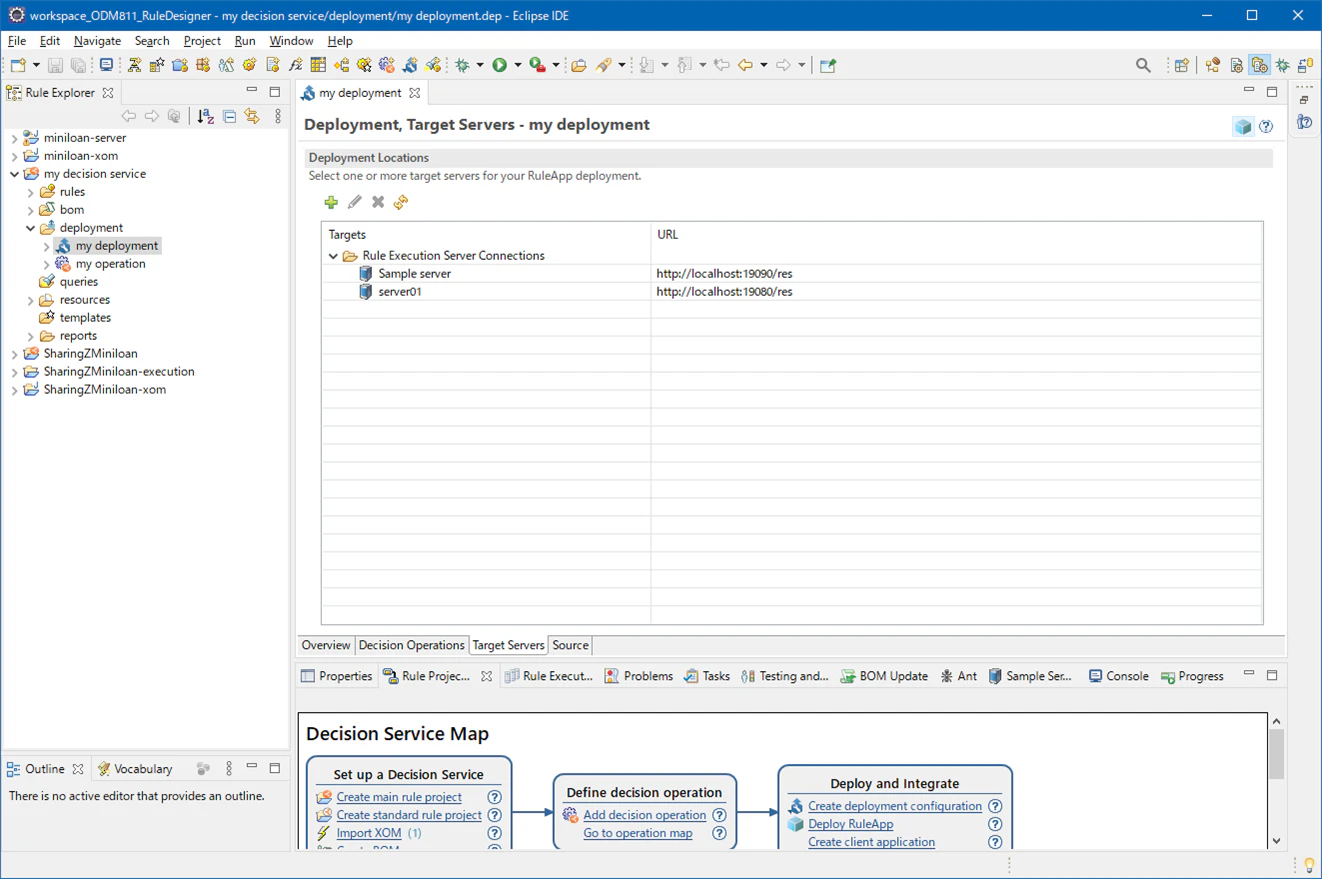Open the Console view tab

point(1118,676)
